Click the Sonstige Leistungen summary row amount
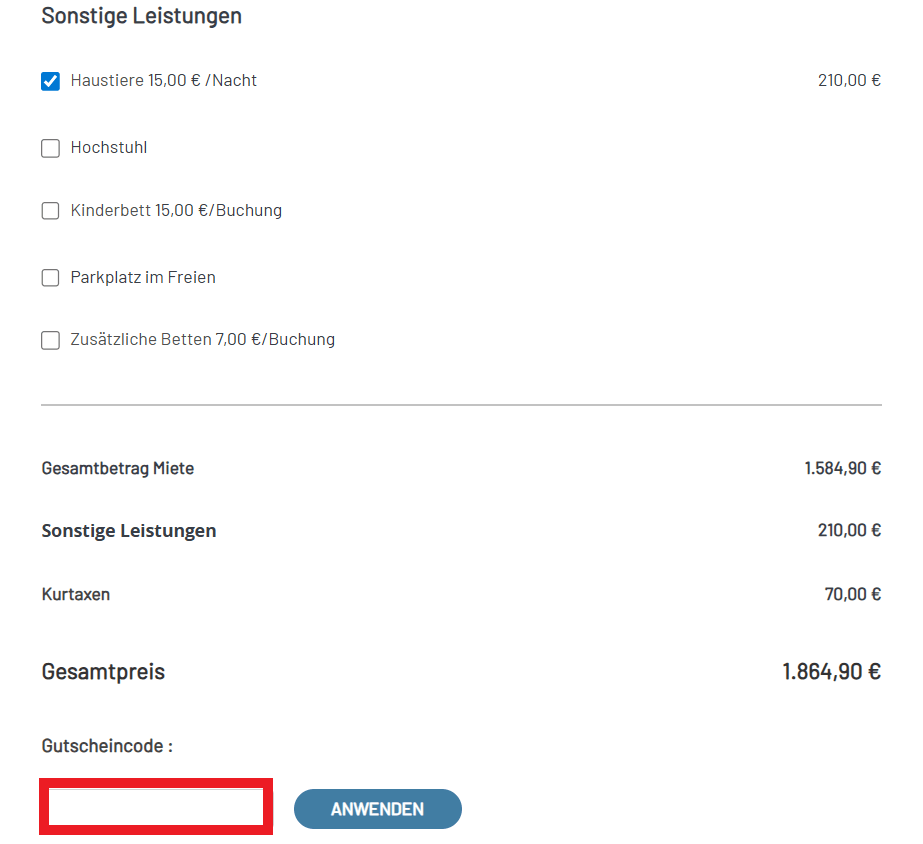Viewport: 923px width, 844px height. 849,531
